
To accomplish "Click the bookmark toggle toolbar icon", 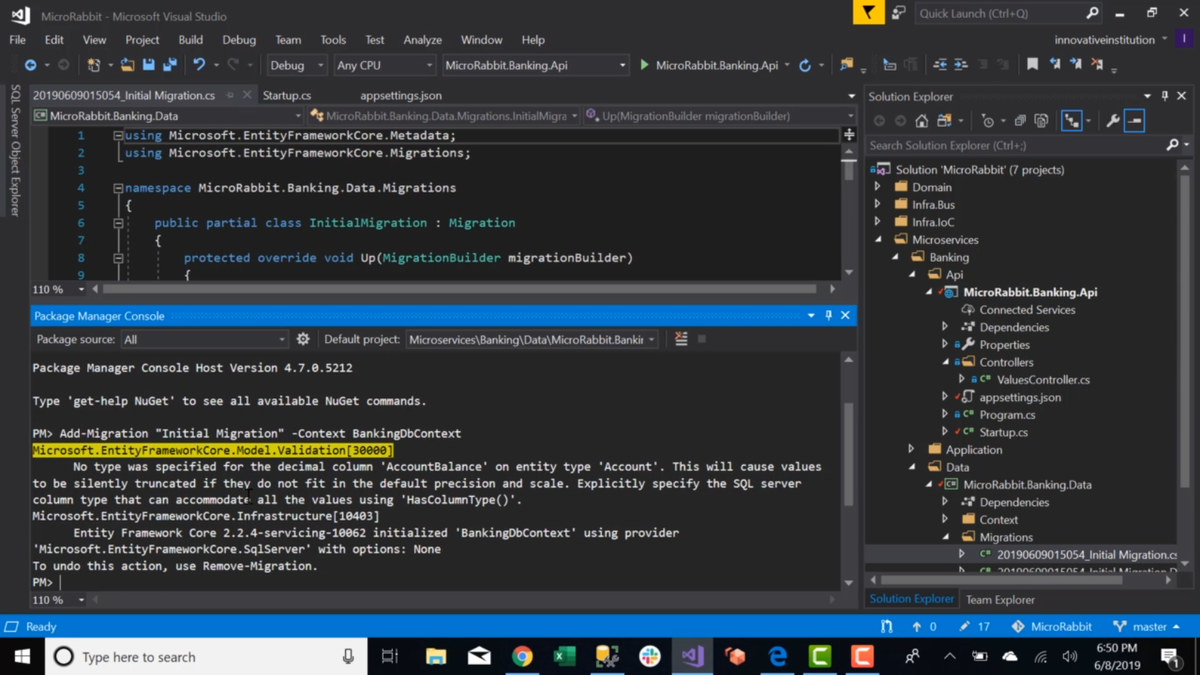I will pyautogui.click(x=1032, y=65).
